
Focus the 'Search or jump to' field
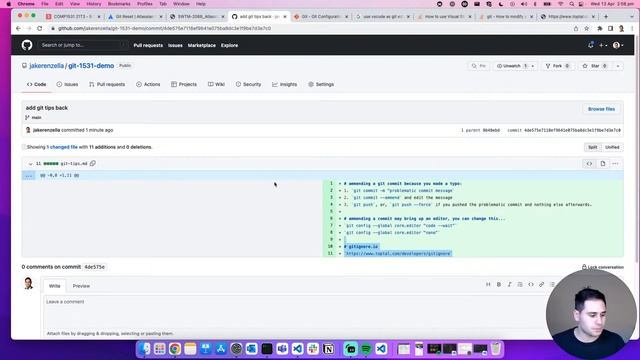point(82,45)
